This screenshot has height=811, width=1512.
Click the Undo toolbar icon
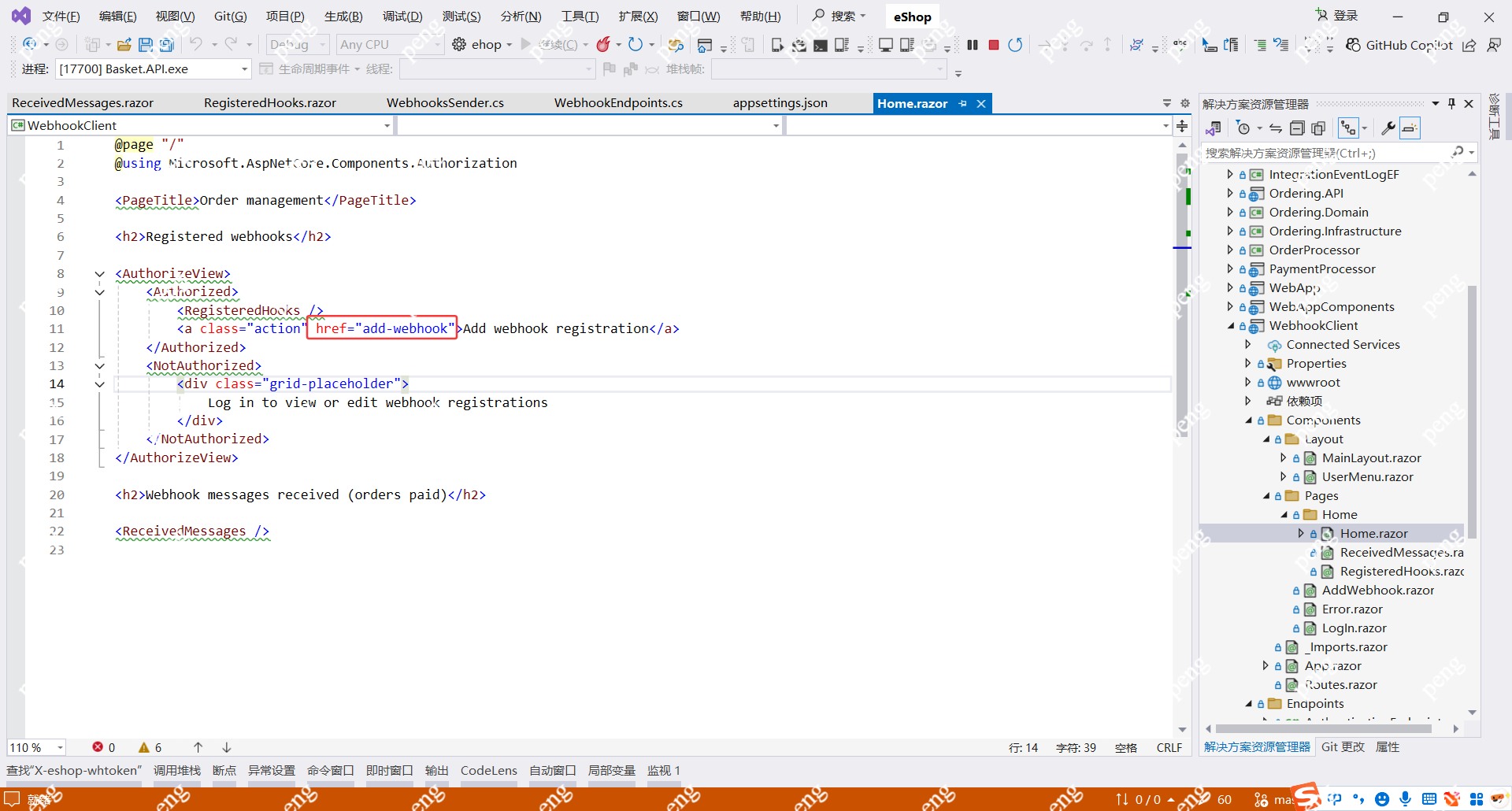point(196,45)
